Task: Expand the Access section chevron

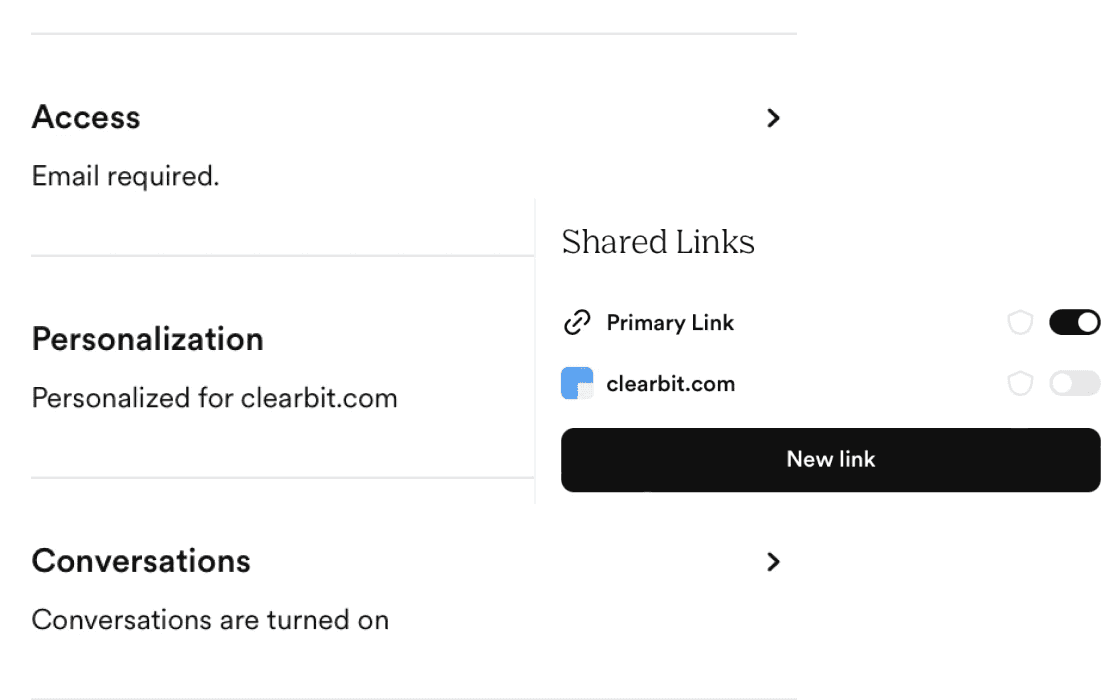Action: (772, 118)
